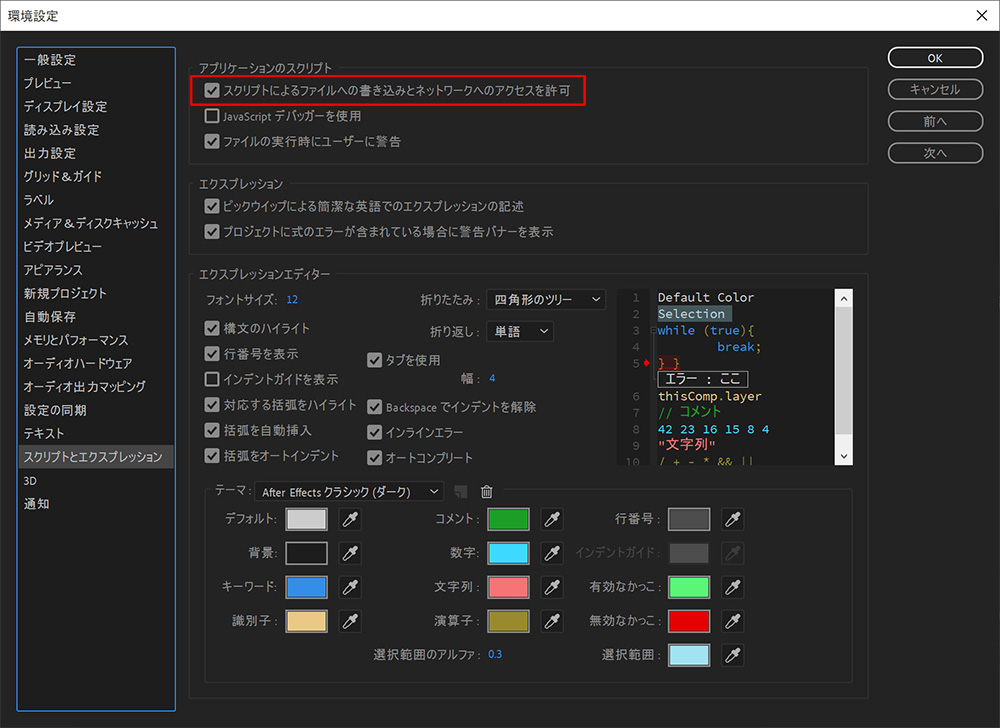This screenshot has height=728, width=1000.
Task: Toggle 対応する括弧をハイライト checkbox
Action: (212, 405)
